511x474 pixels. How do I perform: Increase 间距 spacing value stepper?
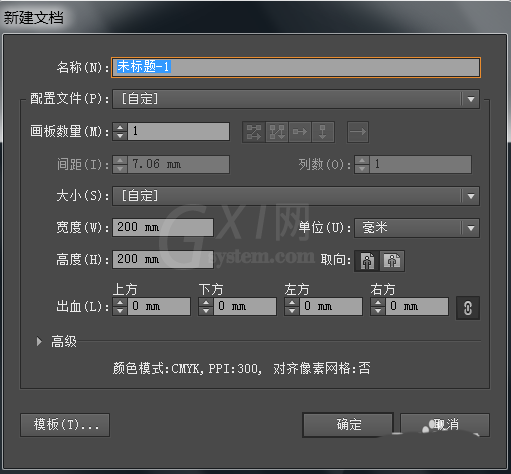(120, 160)
